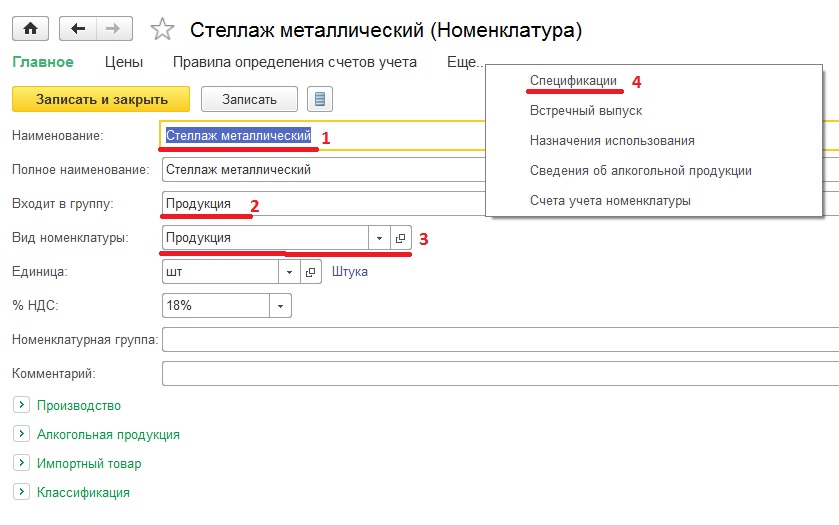Screen dimensions: 839x525
Task: Go back with the left arrow
Action: coord(79,30)
